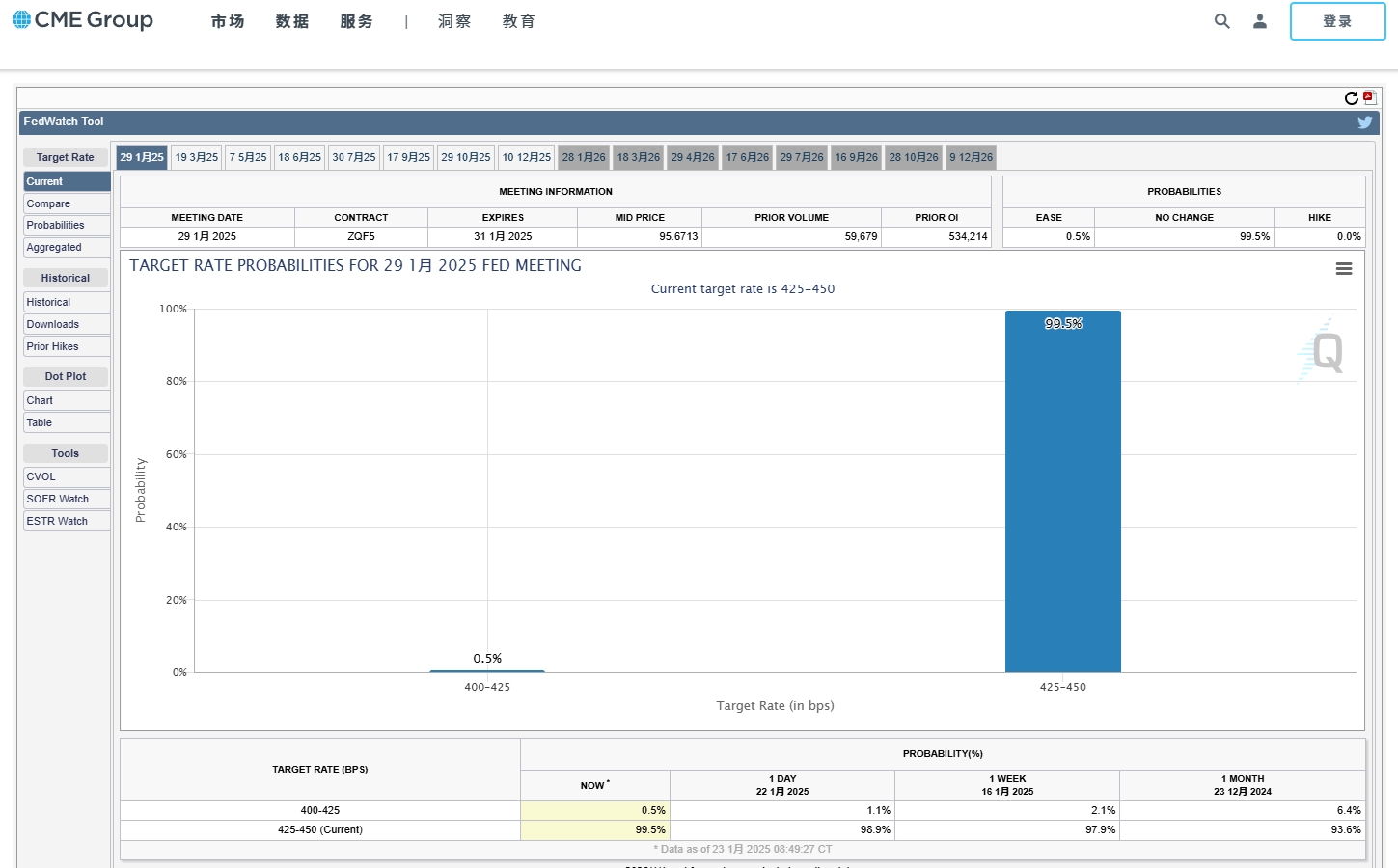Select the 19 3月25 meeting tab
Screen dimensions: 1398x868
click(197, 157)
